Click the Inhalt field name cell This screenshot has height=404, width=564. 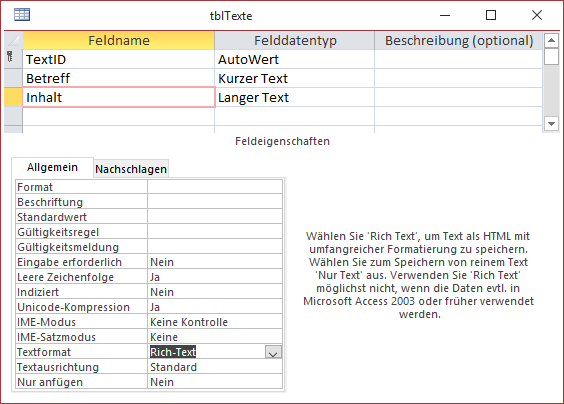[x=119, y=97]
